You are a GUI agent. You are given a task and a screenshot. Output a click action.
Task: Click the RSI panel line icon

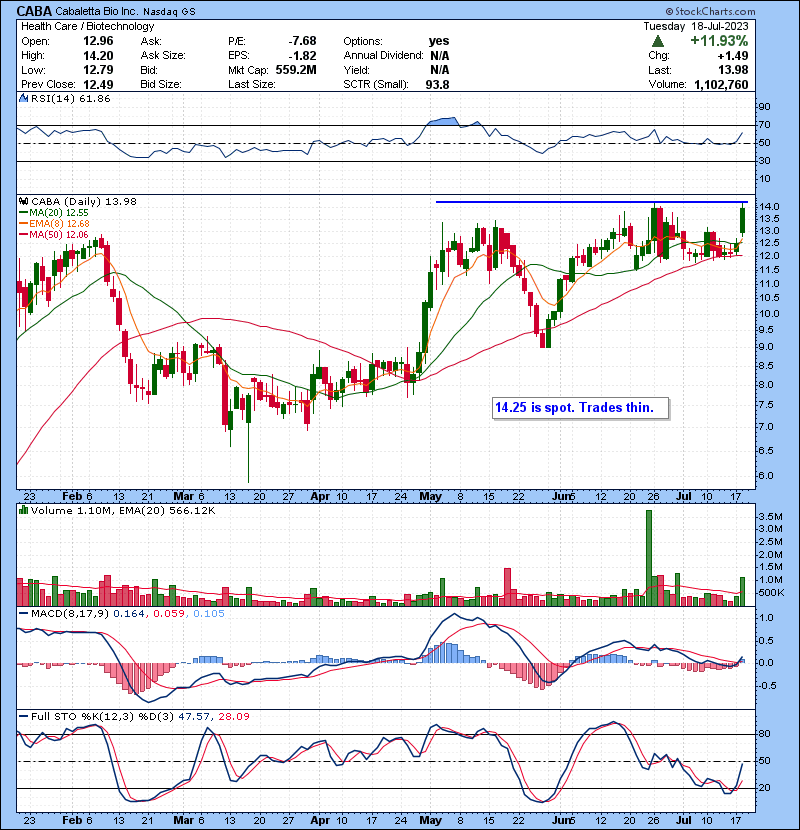24,98
